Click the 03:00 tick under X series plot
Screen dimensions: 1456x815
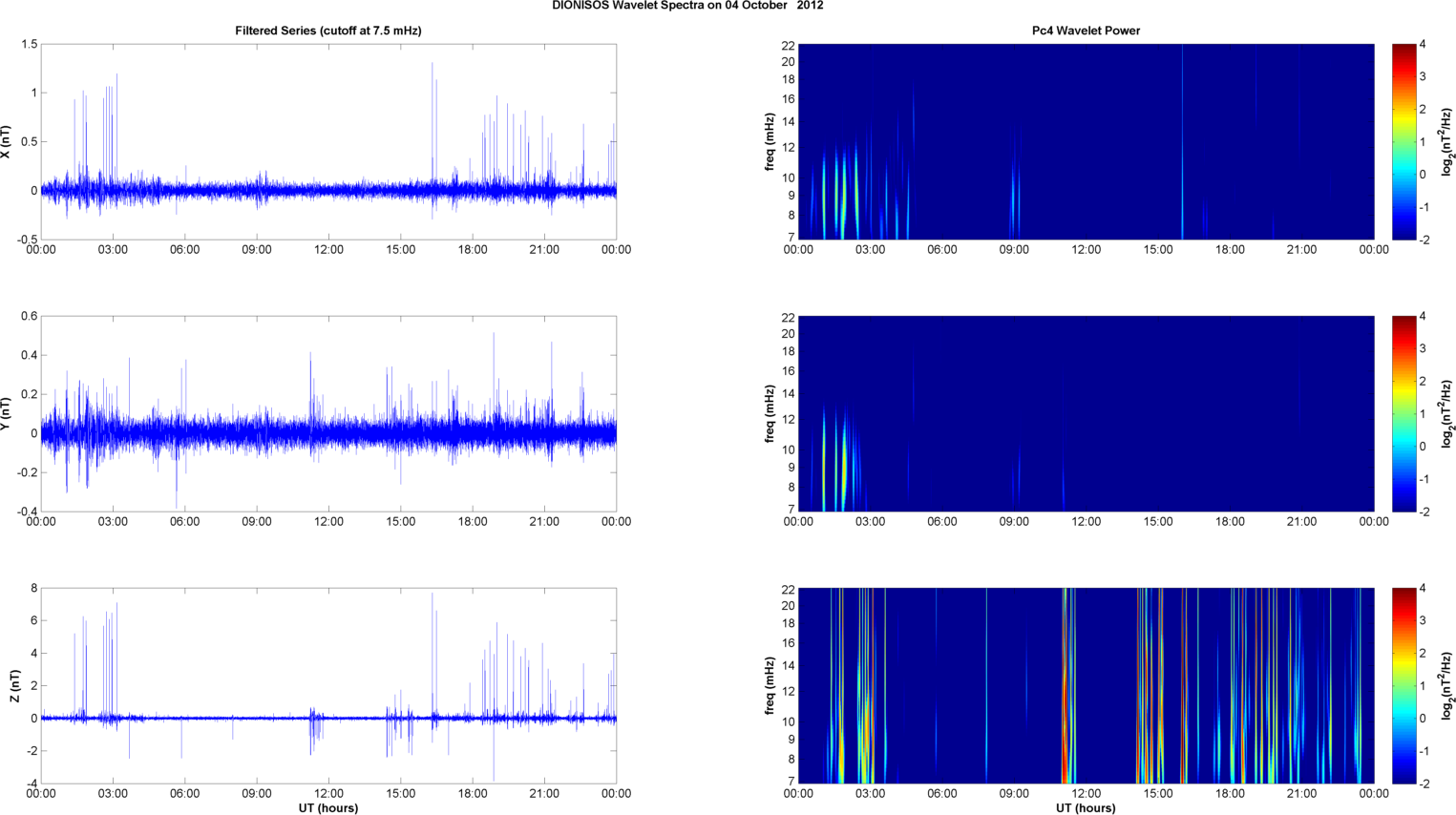click(x=113, y=250)
